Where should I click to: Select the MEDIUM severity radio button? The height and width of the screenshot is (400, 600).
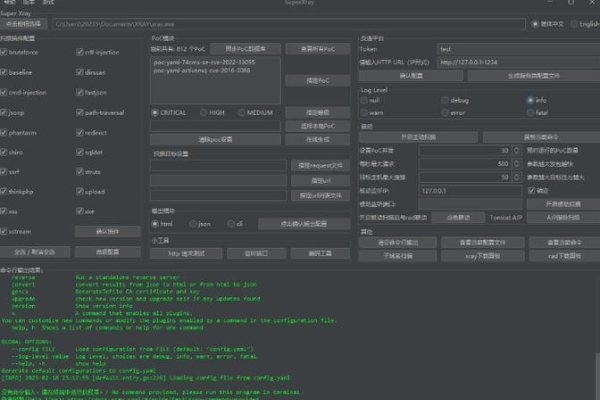point(241,113)
